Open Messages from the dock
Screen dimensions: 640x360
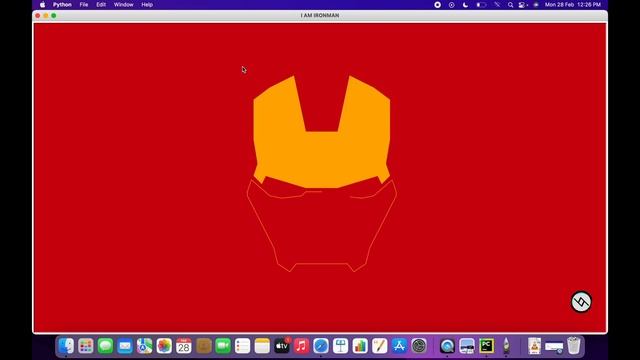[x=105, y=346]
